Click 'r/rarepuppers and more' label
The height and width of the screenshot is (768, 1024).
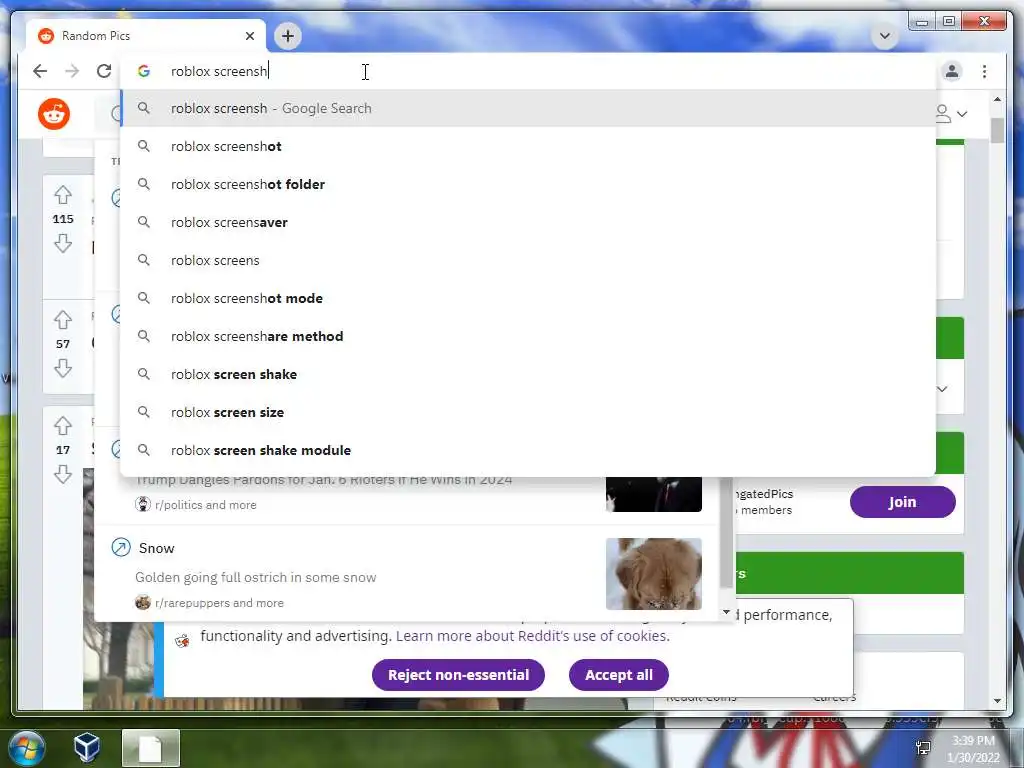[219, 603]
